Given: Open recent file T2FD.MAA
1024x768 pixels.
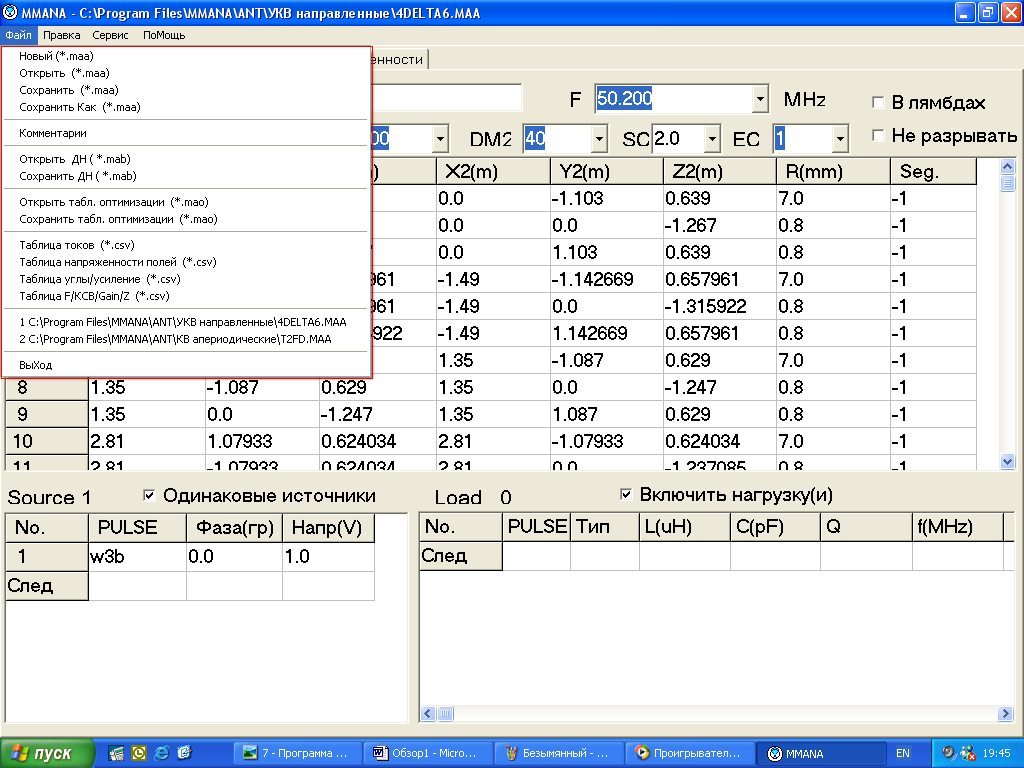Looking at the screenshot, I should (x=187, y=340).
